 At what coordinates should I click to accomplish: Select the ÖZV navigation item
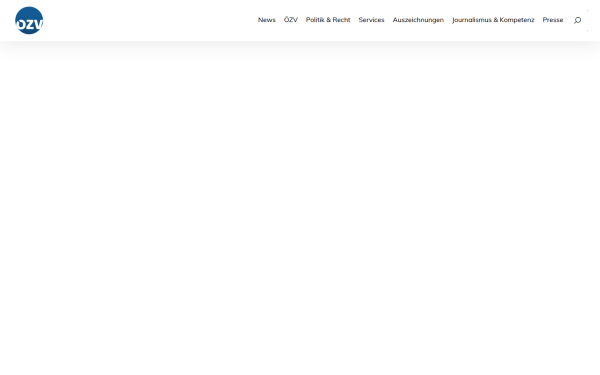[291, 20]
